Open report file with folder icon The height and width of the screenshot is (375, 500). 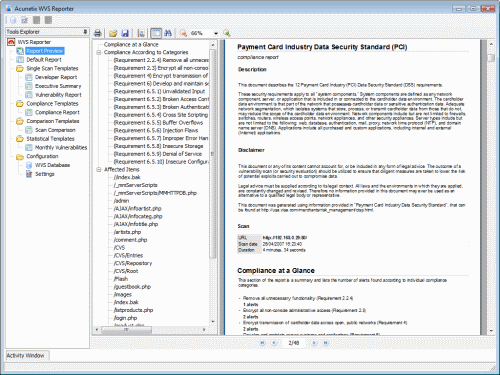tap(113, 33)
